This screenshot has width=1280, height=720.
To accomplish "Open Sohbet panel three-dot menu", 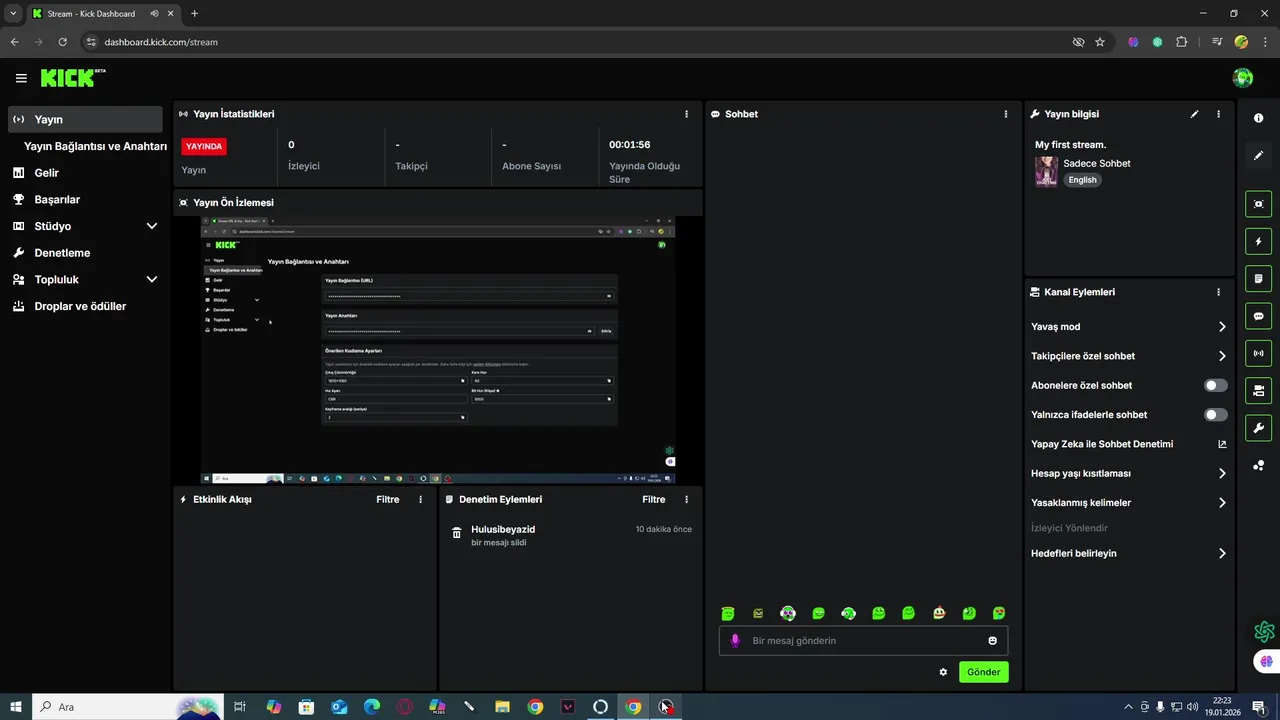I will 1006,114.
